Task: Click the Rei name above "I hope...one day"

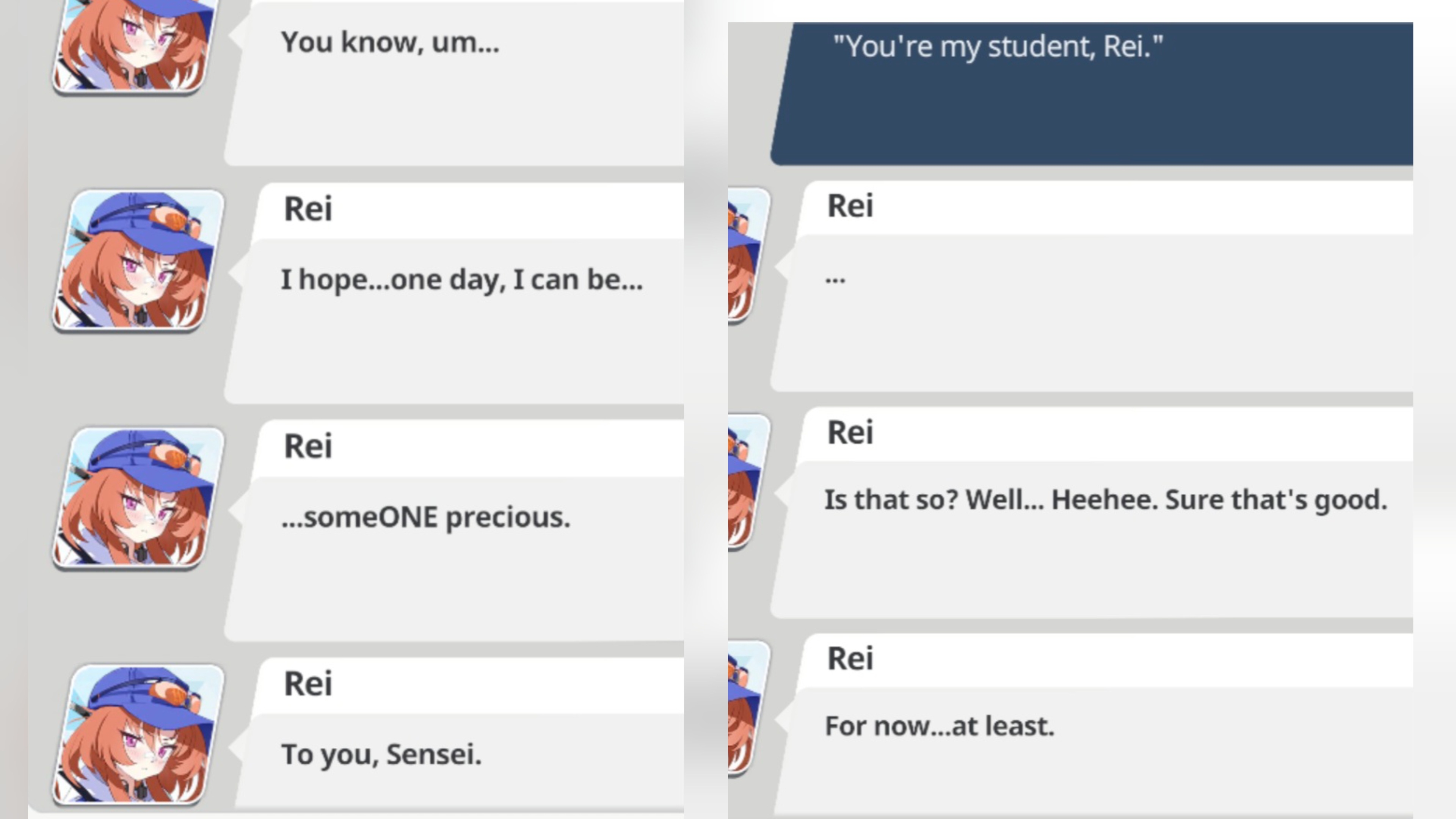Action: [308, 209]
